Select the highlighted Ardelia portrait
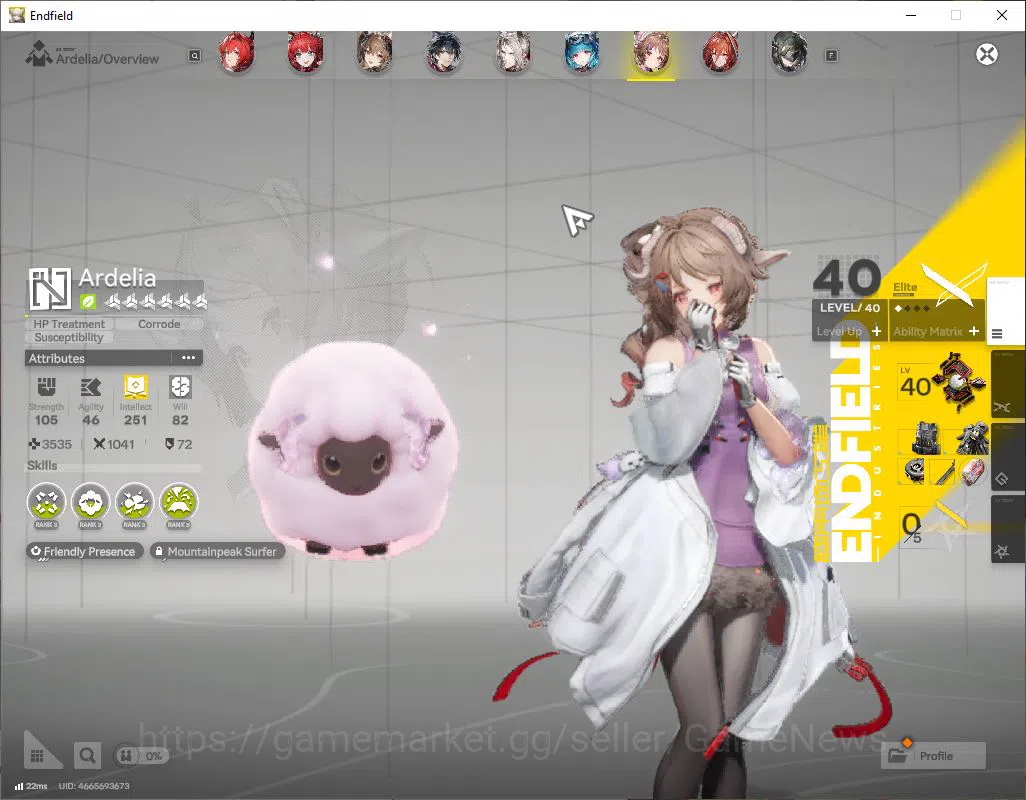Screen dimensions: 1026x800 [650, 52]
